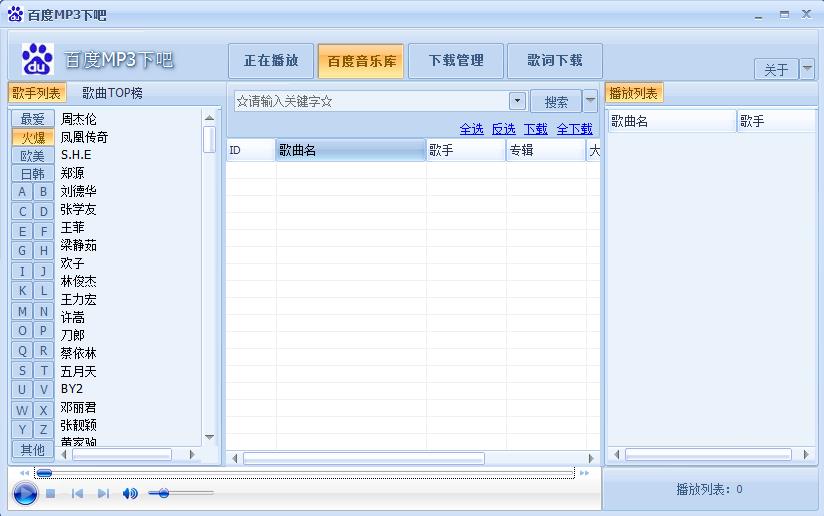
Task: Toggle the 日韩 artist filter
Action: point(33,173)
